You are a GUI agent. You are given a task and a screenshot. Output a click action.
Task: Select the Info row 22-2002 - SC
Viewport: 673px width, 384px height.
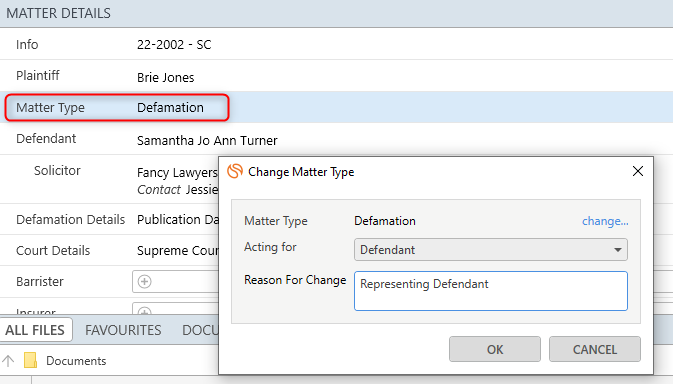[x=336, y=44]
